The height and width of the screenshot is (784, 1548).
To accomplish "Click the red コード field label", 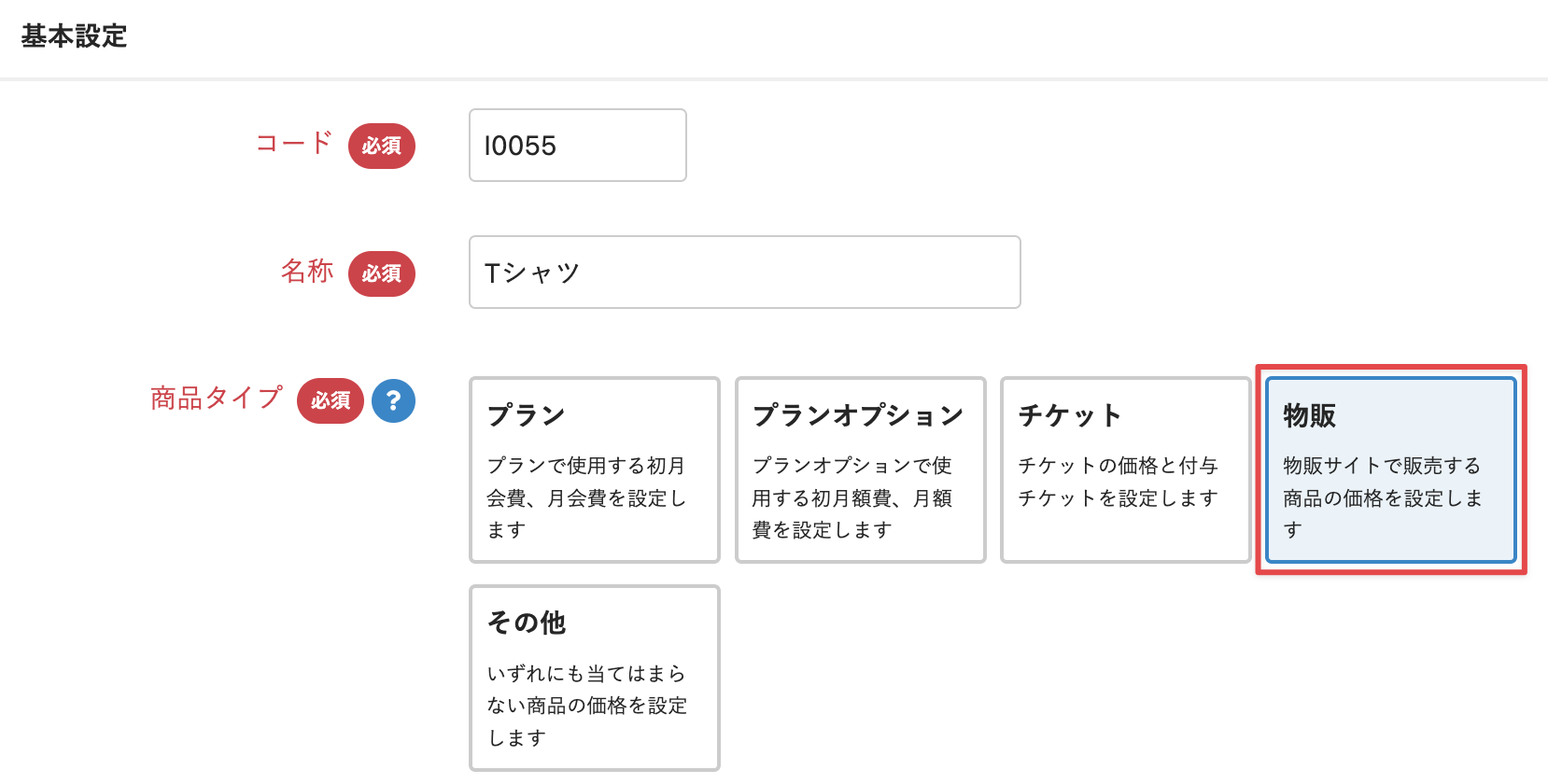I will (x=294, y=143).
